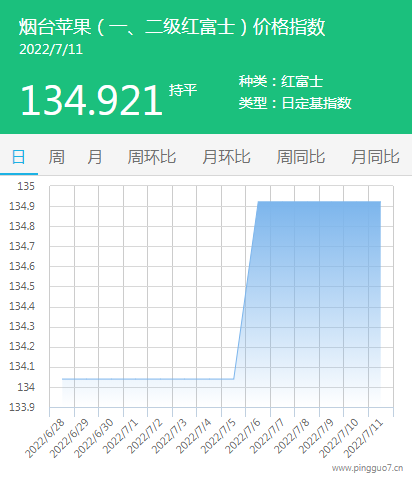Click the 2022/7/11 date under the title
412x477 pixels.
point(51,50)
